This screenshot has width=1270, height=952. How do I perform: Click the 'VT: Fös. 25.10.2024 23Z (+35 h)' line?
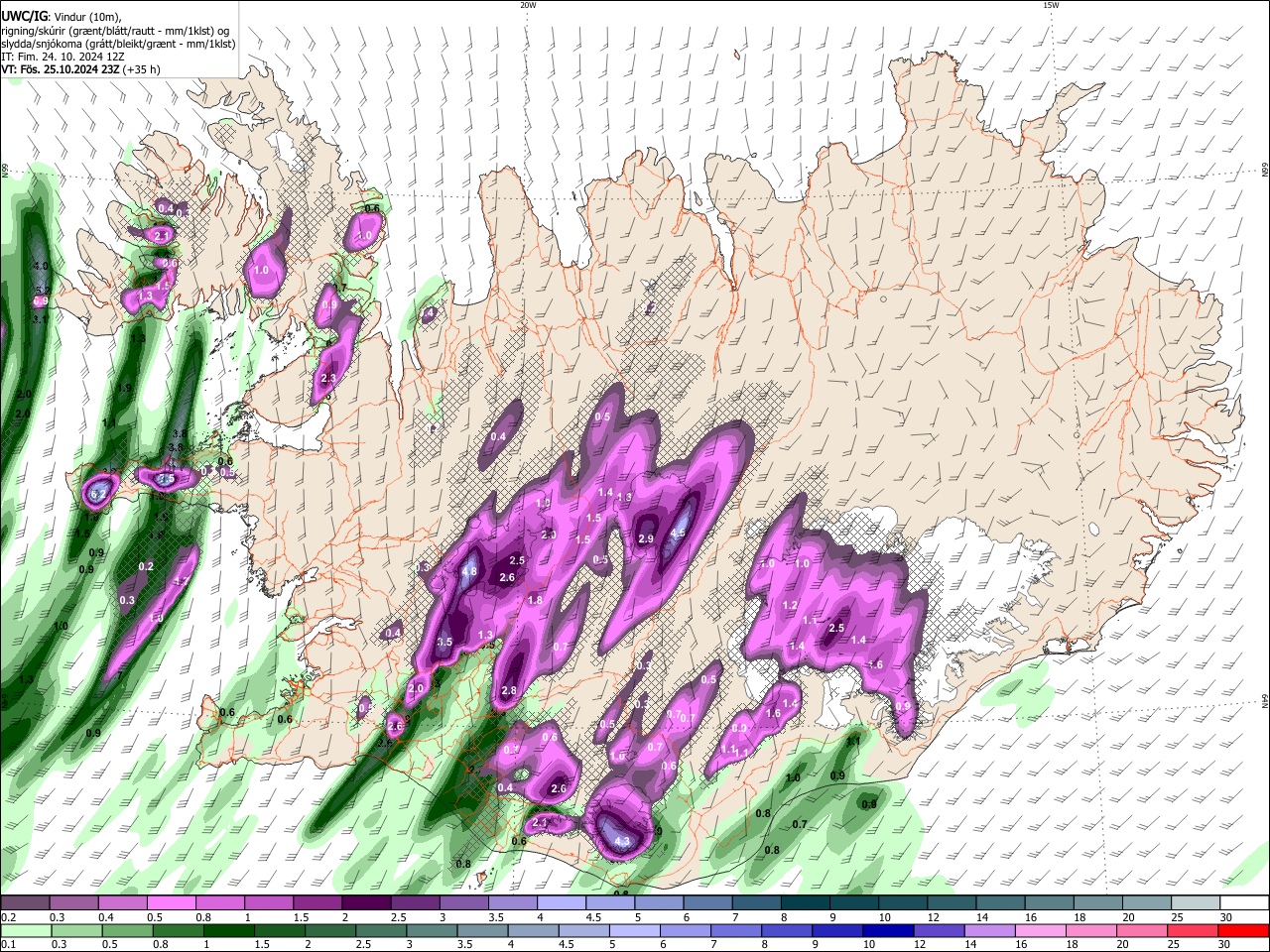(x=80, y=70)
